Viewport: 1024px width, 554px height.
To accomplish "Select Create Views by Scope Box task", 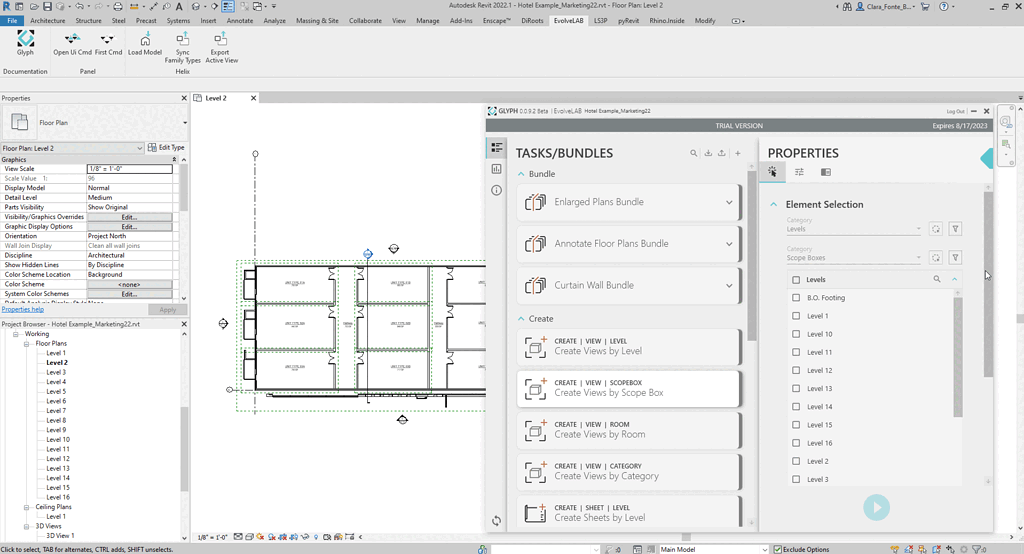I will tap(628, 389).
